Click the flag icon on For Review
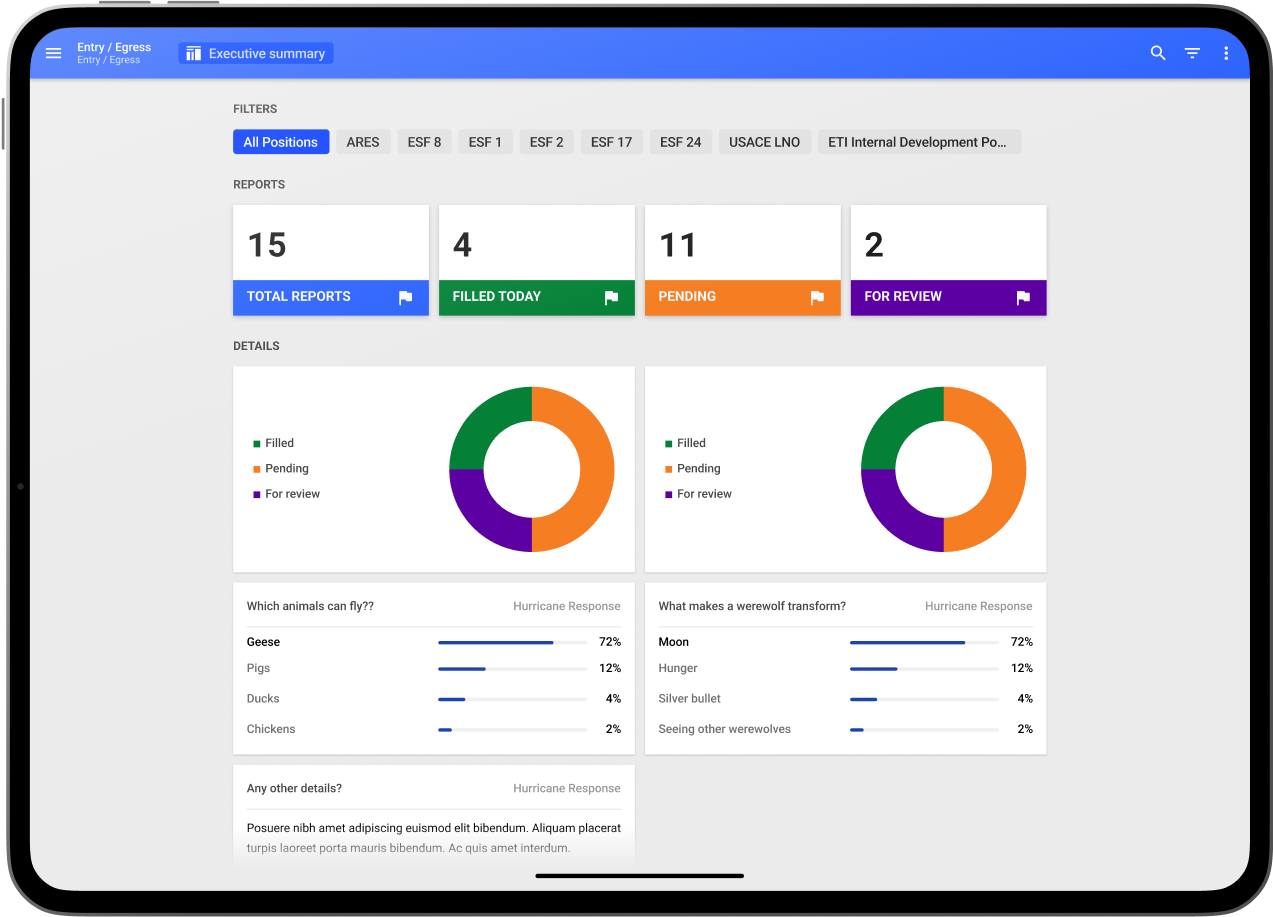 (1023, 297)
